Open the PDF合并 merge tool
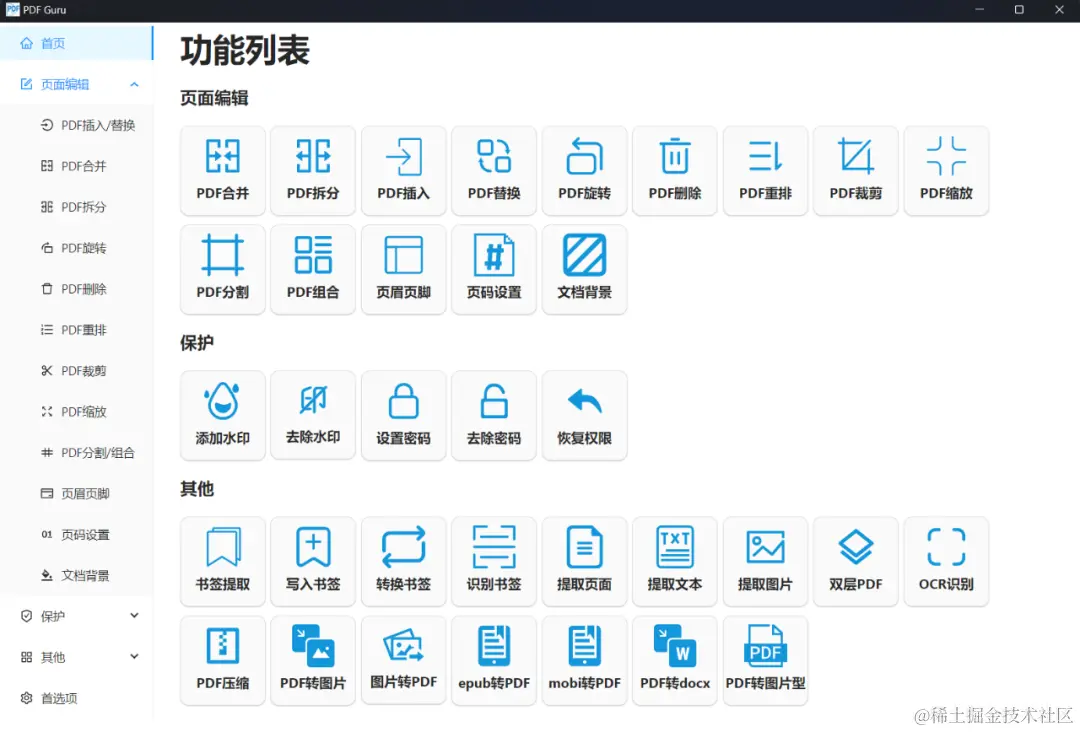Viewport: 1080px width, 732px height. [222, 170]
